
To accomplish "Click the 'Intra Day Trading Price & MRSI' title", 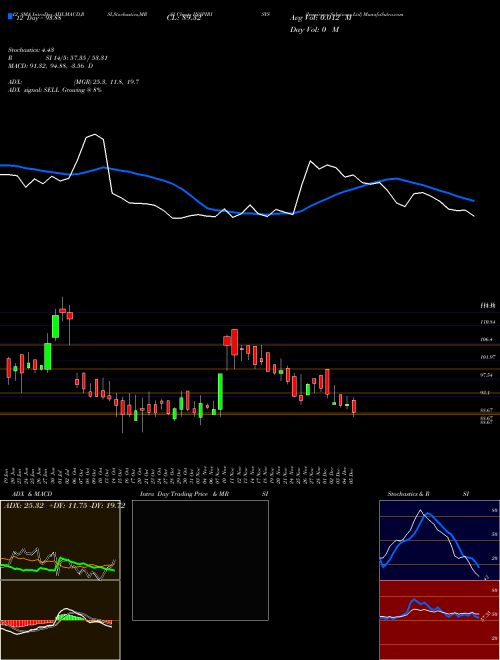I will [x=204, y=494].
